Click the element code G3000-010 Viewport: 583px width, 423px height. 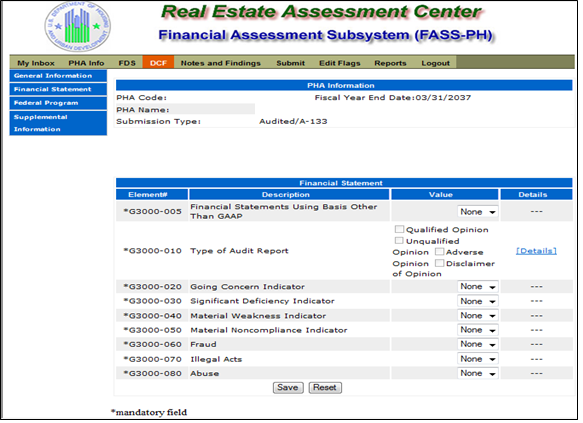point(152,251)
